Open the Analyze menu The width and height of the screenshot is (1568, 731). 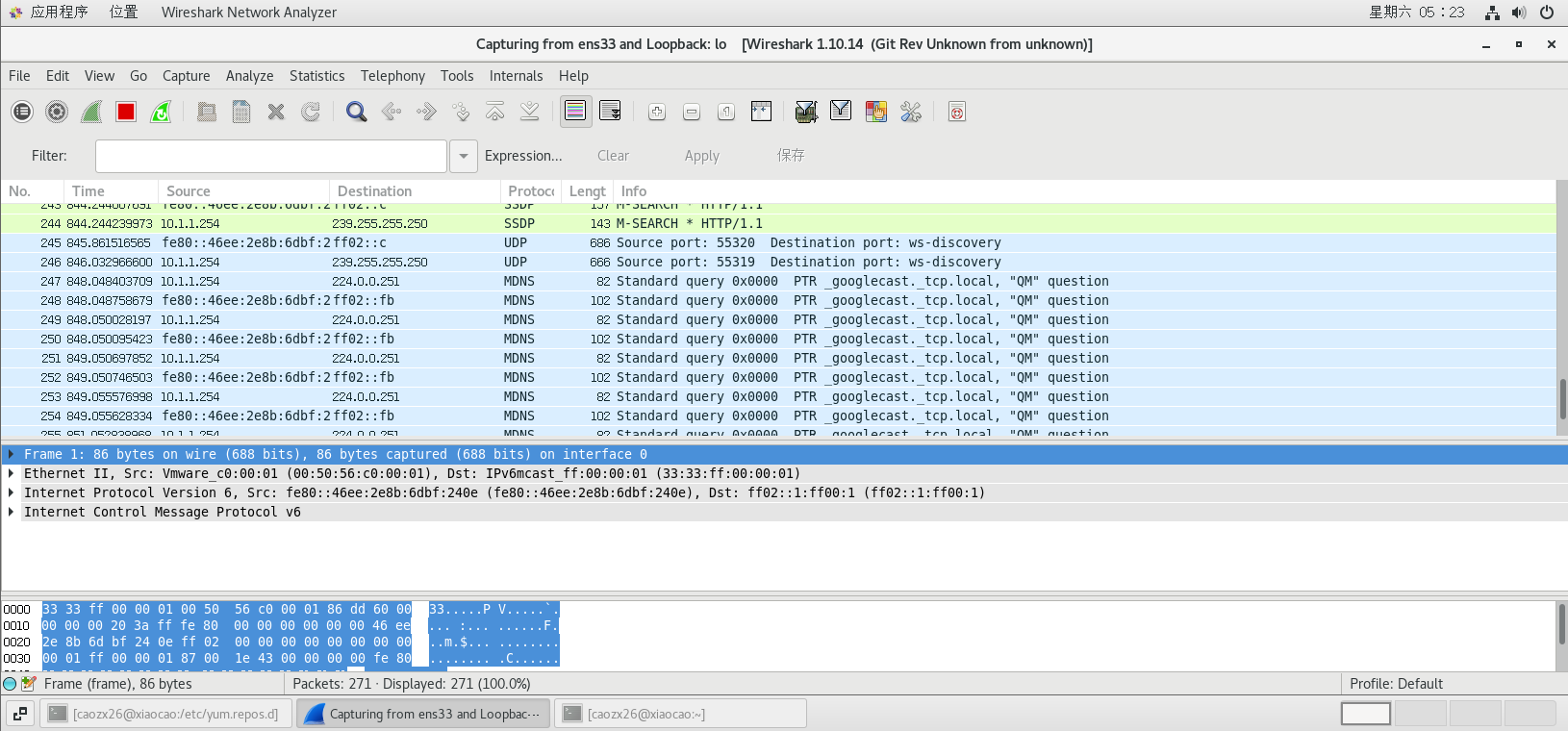coord(249,76)
